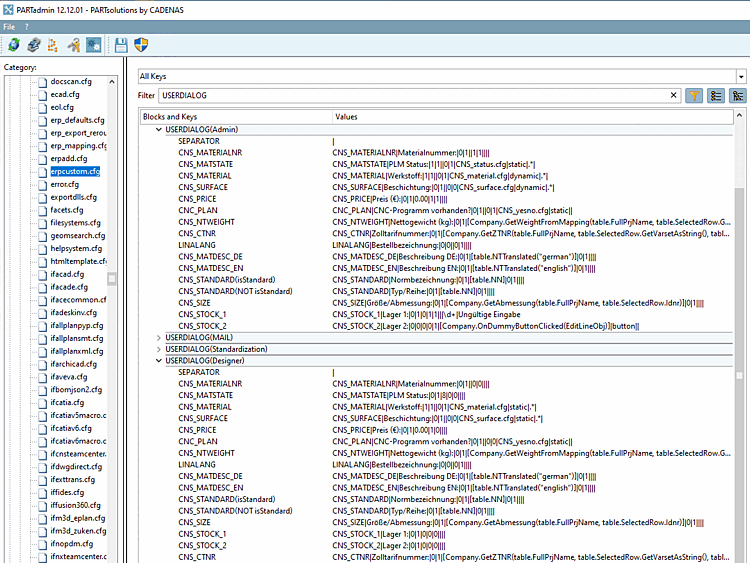Click the Values column header

(x=533, y=117)
